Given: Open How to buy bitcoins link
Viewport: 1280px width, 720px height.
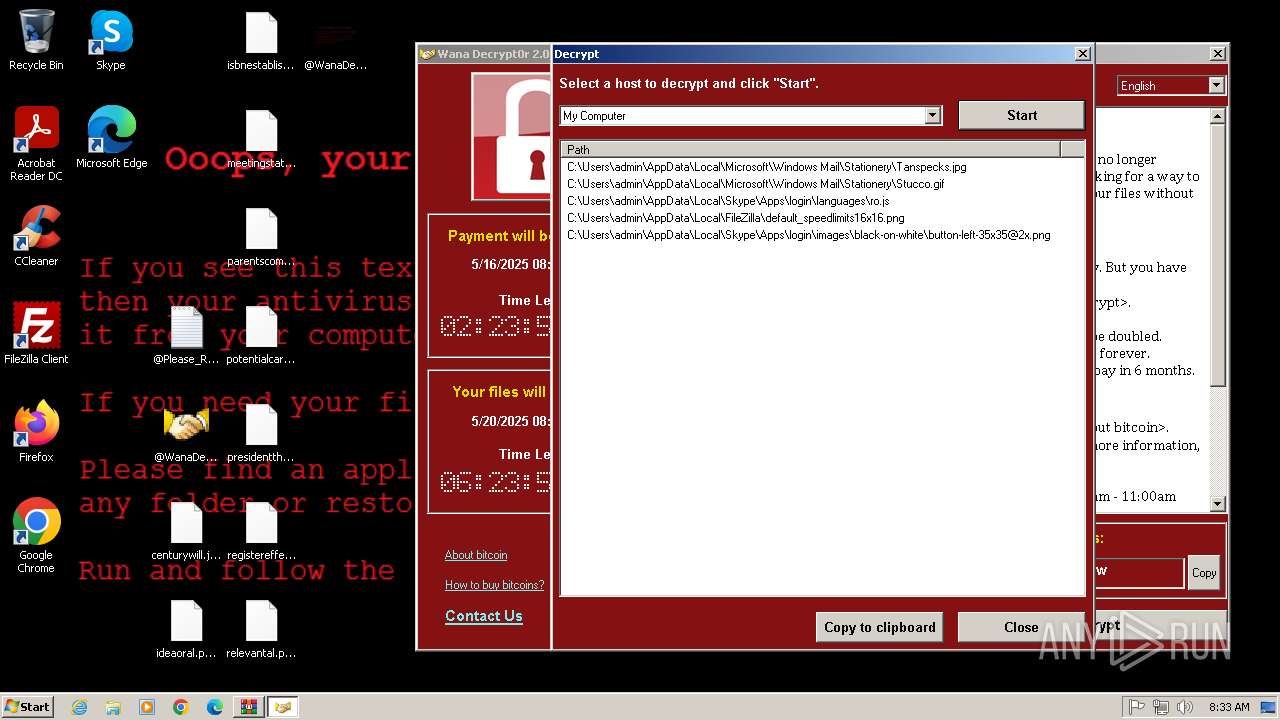Looking at the screenshot, I should [495, 585].
